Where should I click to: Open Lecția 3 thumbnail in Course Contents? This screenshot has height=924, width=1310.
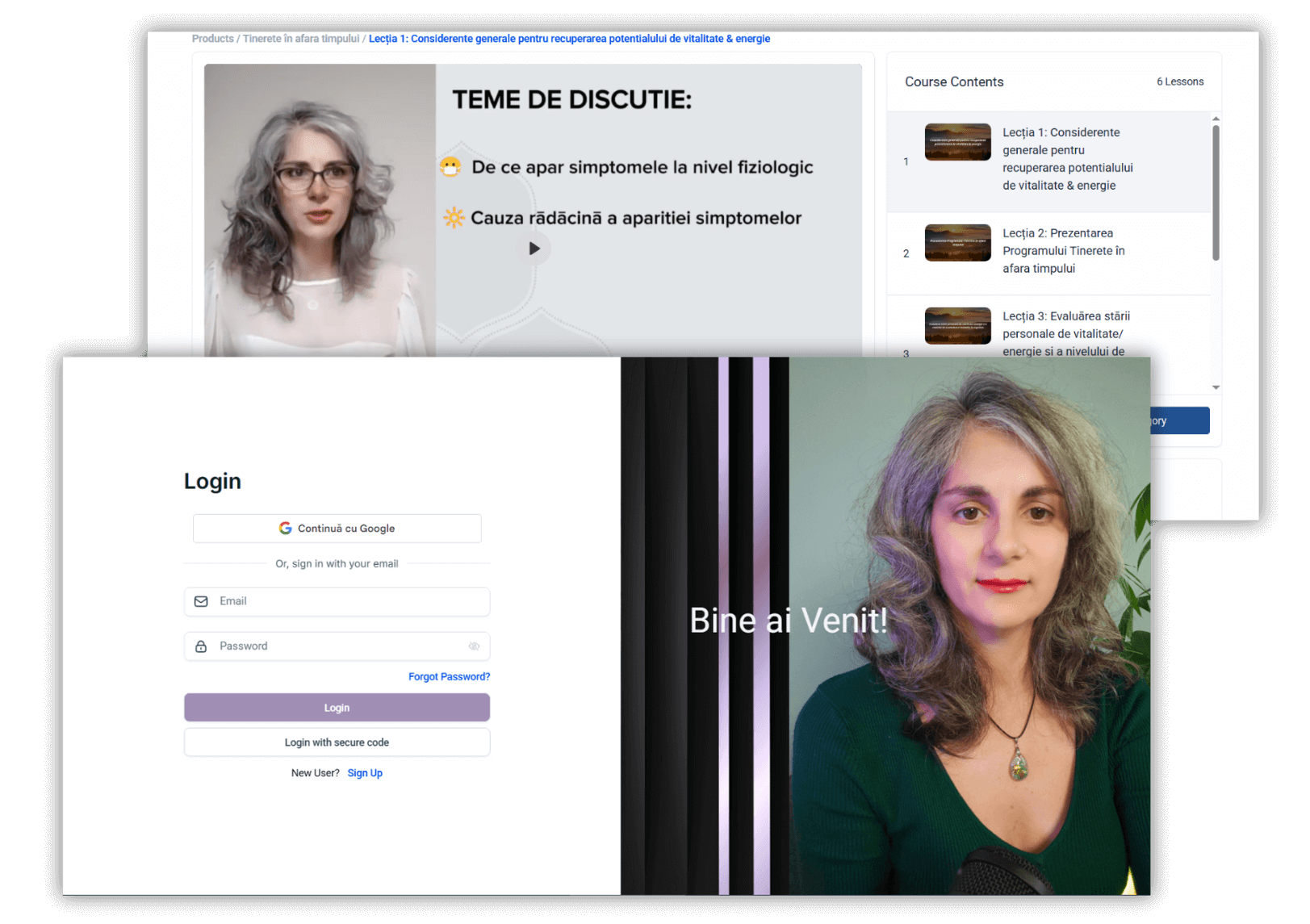957,326
